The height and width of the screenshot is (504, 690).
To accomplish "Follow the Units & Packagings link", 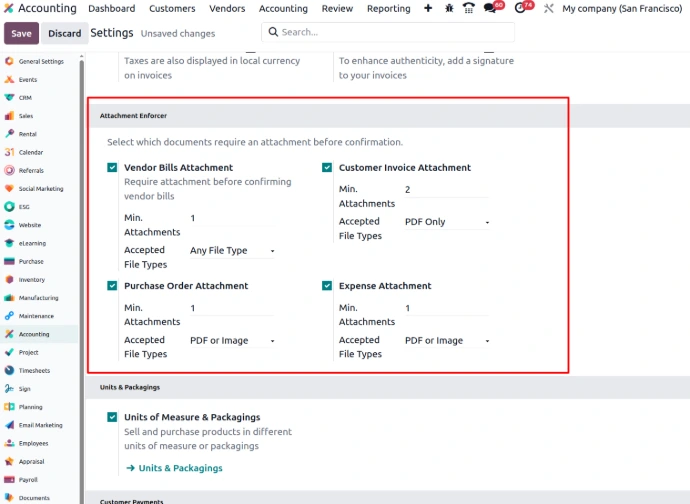I will 180,468.
